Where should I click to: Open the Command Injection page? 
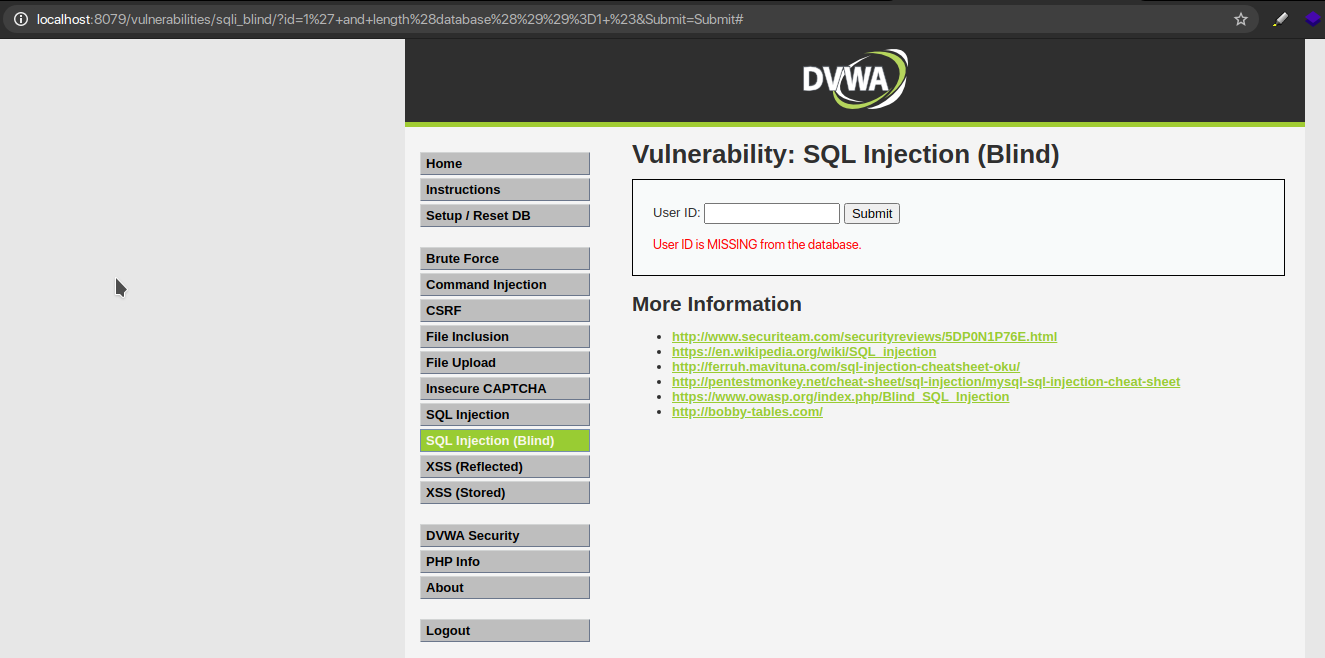point(505,285)
